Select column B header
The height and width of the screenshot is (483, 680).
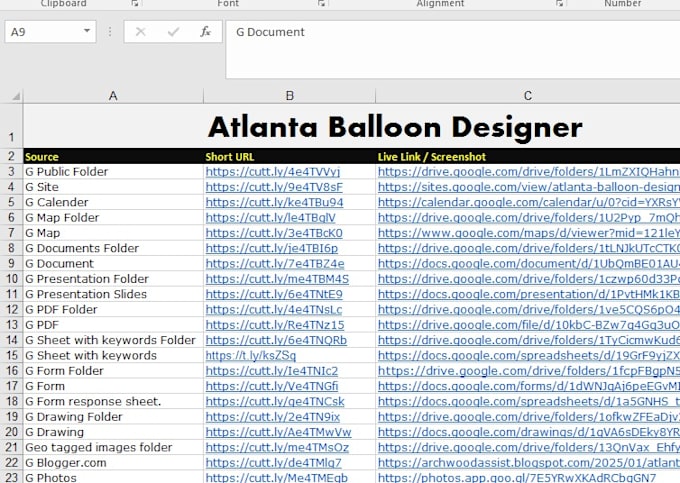pos(289,95)
